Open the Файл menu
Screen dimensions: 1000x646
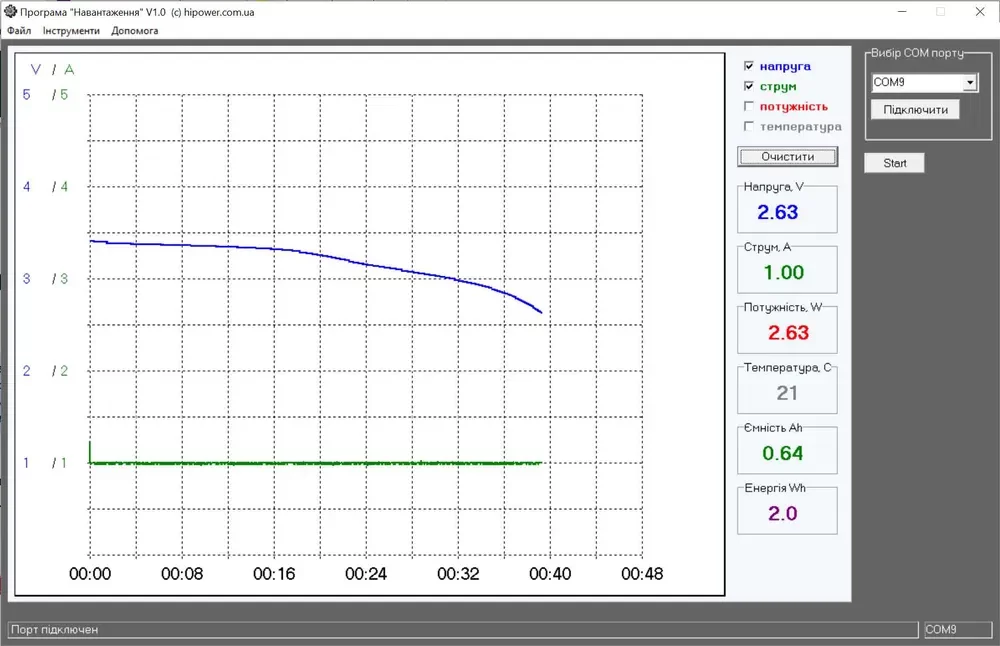click(x=18, y=31)
